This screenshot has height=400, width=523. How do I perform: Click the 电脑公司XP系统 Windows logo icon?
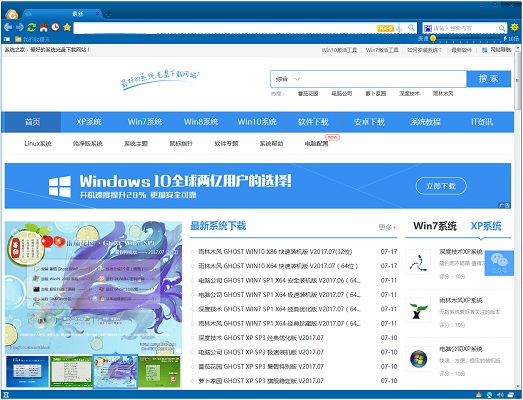point(418,359)
